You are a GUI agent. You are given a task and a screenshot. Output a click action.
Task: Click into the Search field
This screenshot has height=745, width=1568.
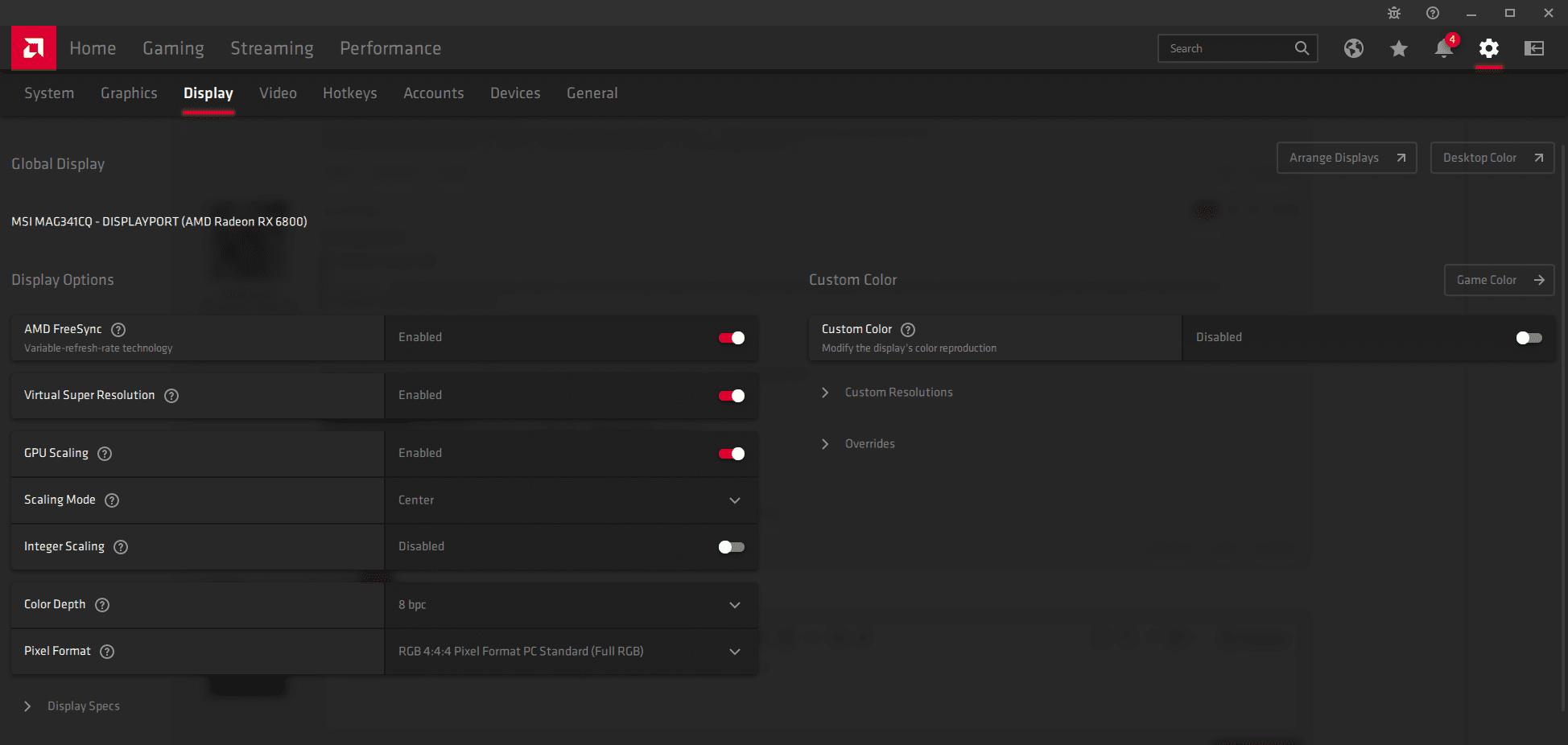[1228, 48]
